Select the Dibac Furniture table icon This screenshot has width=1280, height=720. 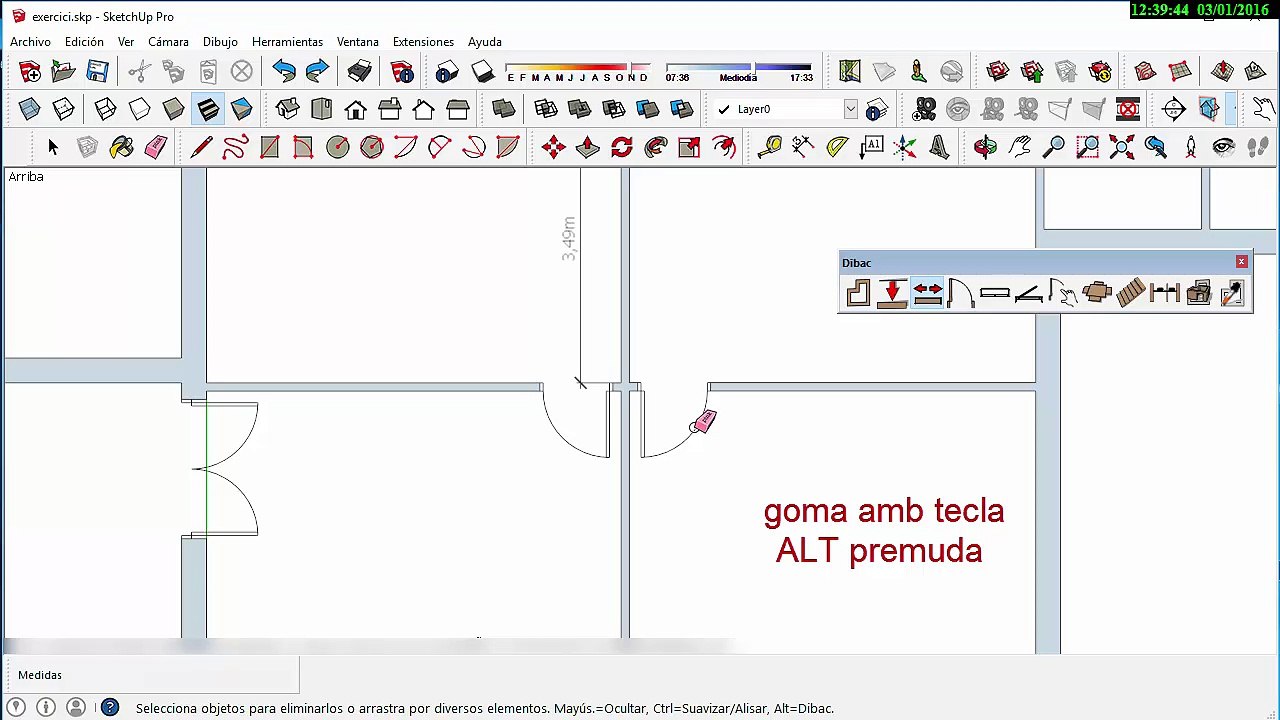point(1097,293)
